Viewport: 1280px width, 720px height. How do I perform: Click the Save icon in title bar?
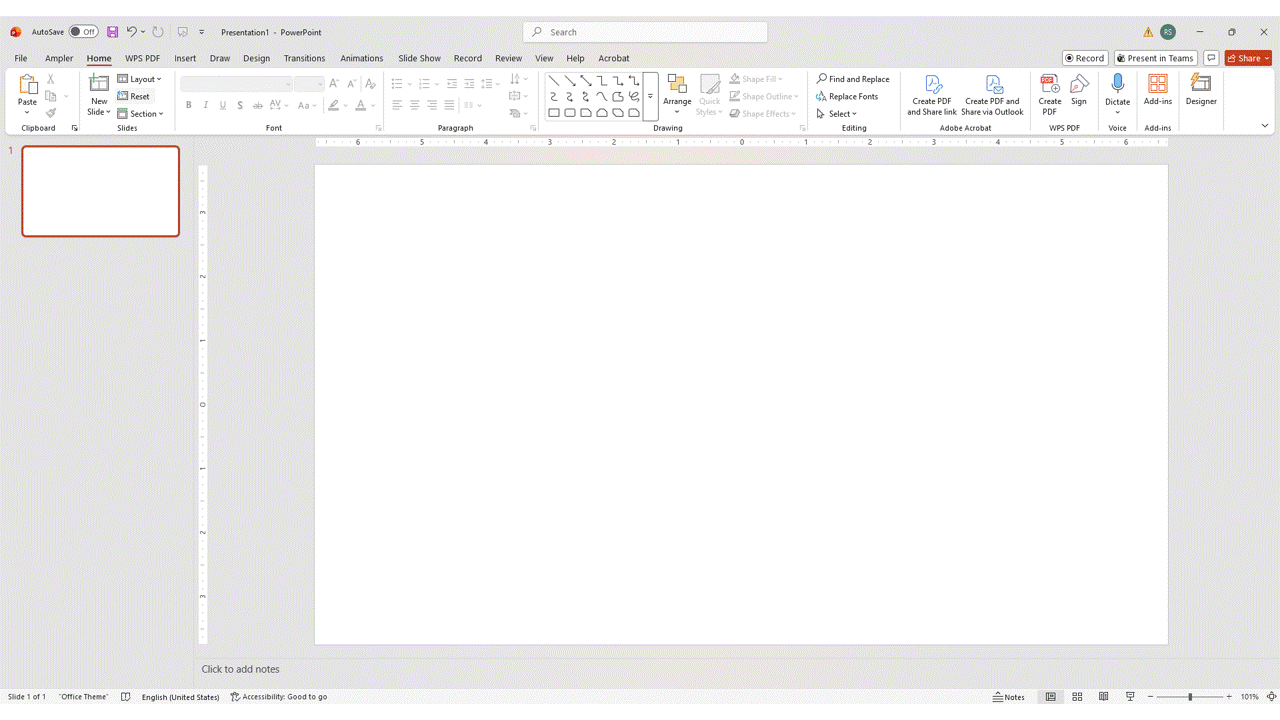pos(112,32)
